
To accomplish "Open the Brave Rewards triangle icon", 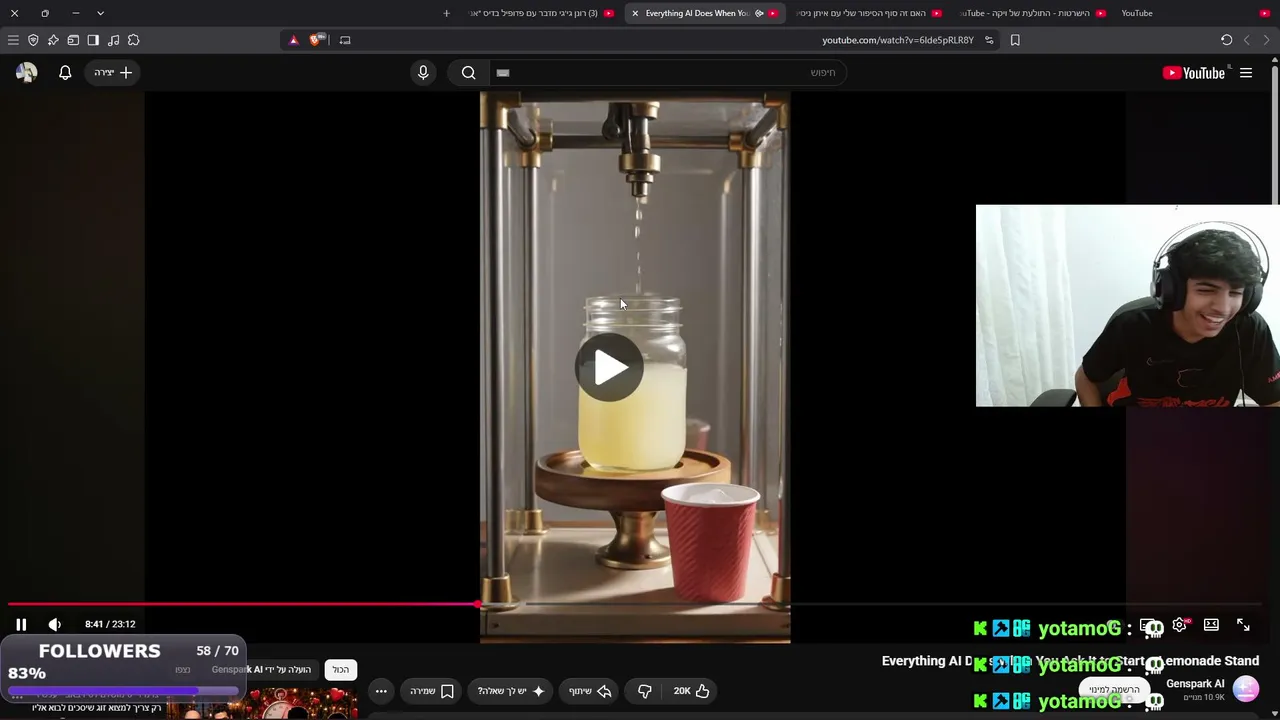I will [x=293, y=40].
